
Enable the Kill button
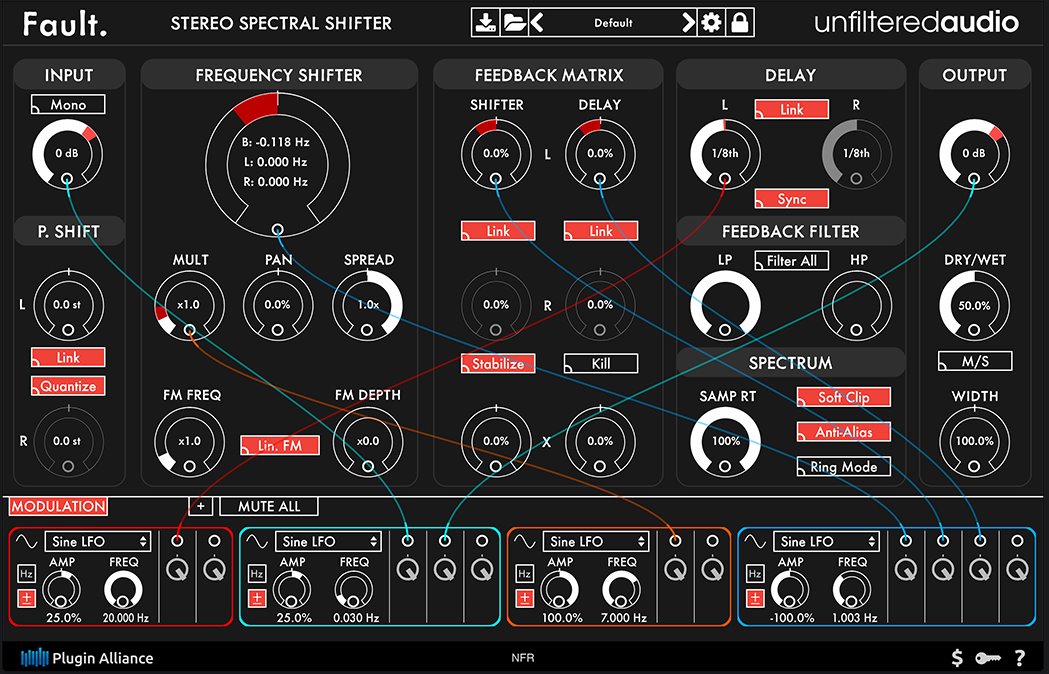[601, 364]
